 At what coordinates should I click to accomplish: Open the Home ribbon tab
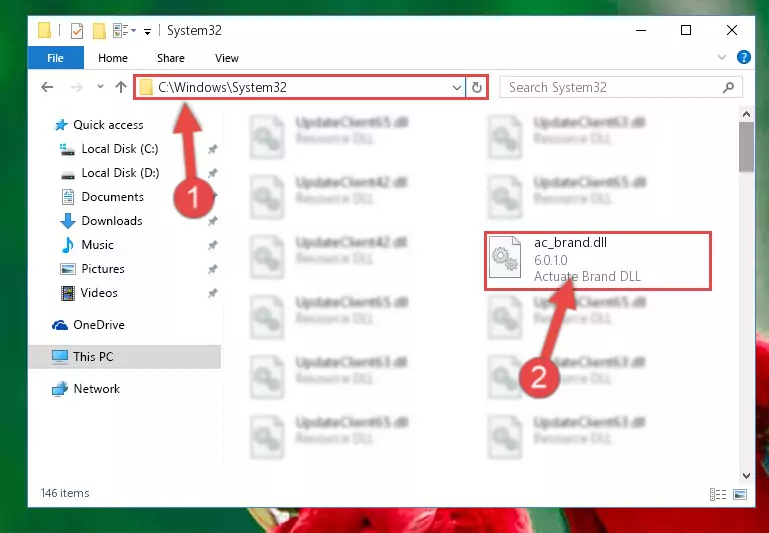tap(113, 58)
